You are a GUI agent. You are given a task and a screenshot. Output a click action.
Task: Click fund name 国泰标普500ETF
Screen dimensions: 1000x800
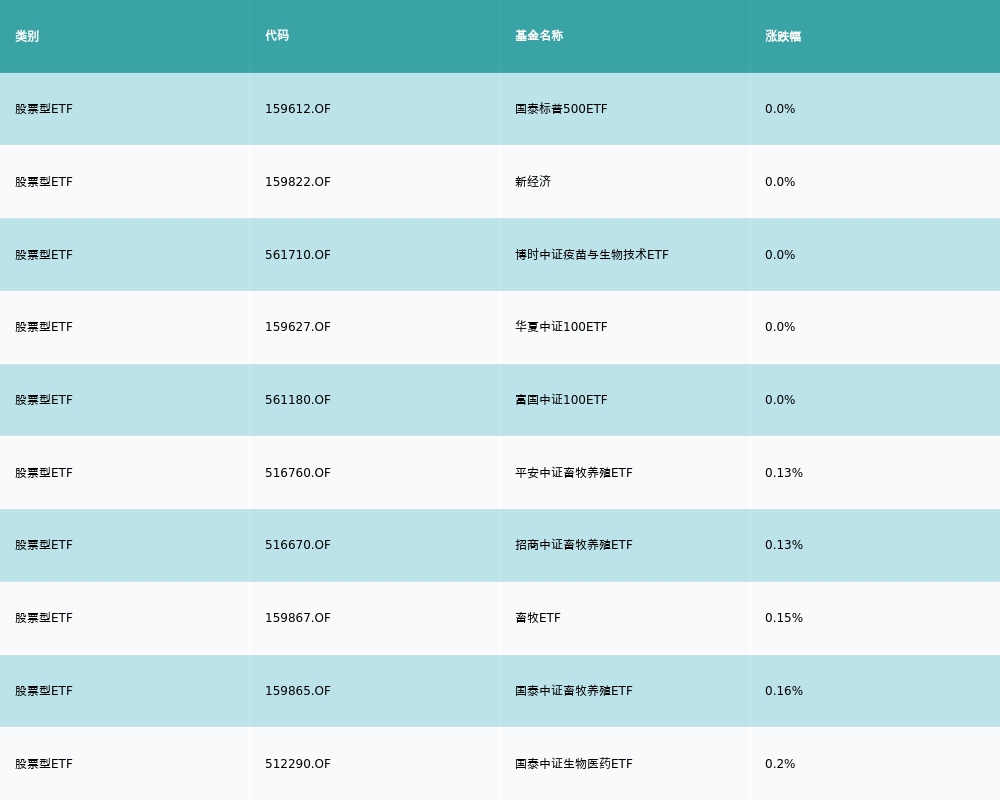click(x=561, y=108)
